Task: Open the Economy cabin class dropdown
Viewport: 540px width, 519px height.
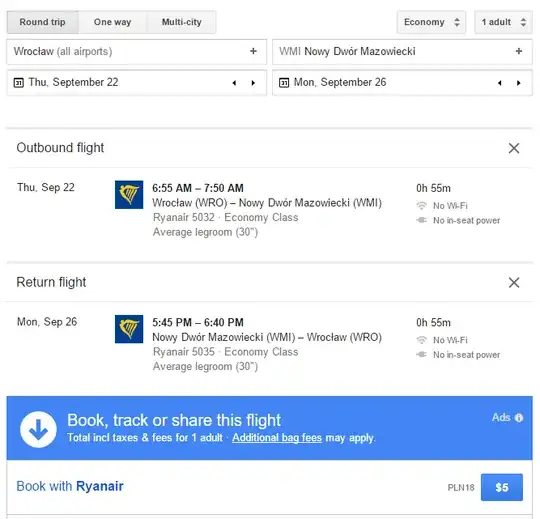Action: click(431, 22)
